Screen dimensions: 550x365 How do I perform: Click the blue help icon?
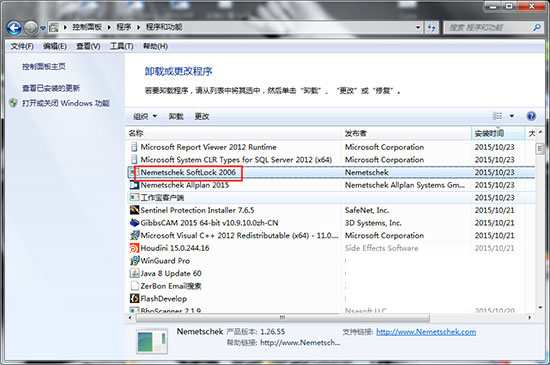click(x=531, y=116)
